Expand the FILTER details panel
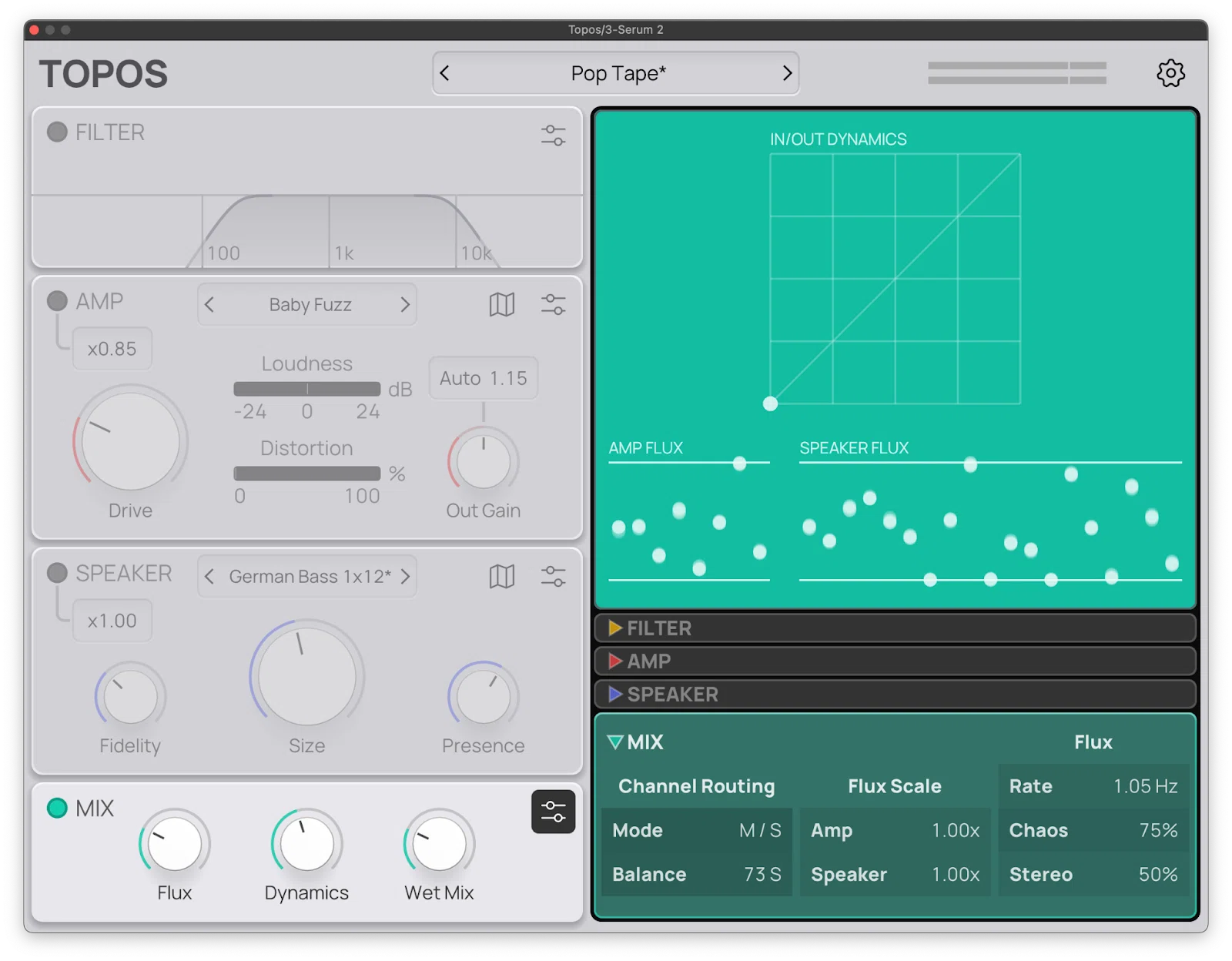Screen dimensions: 1232x961 (x=895, y=628)
